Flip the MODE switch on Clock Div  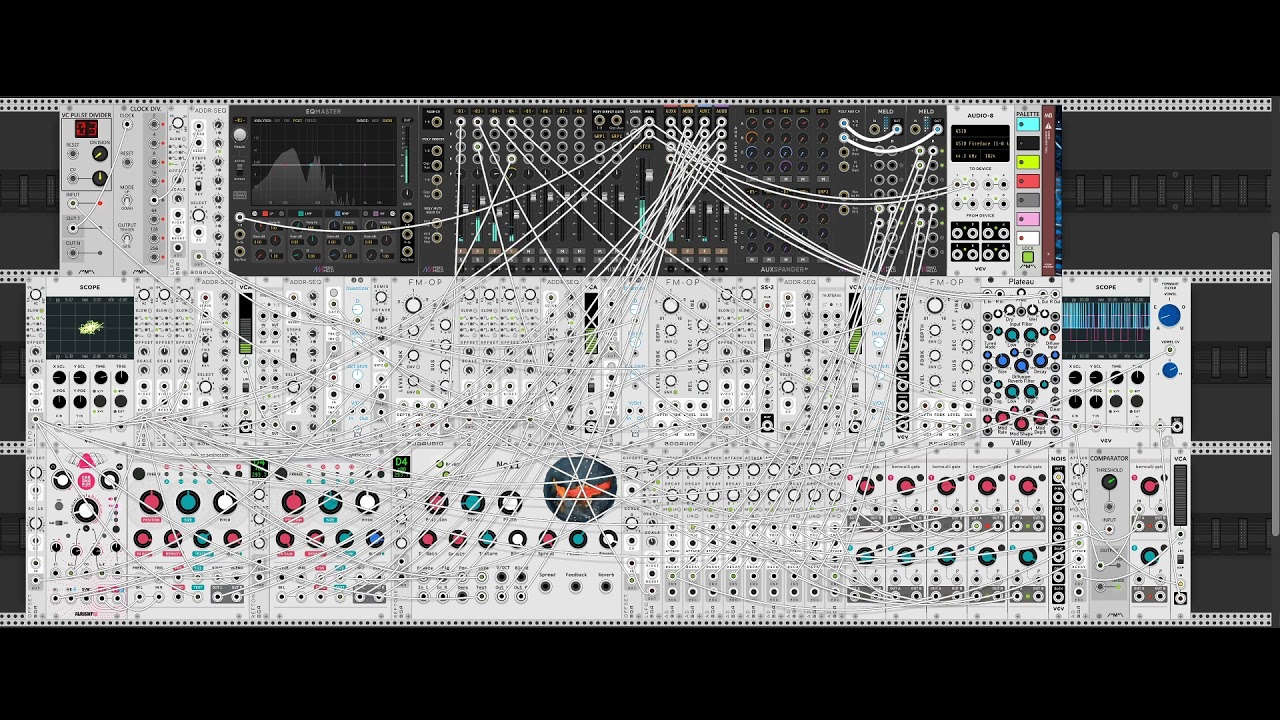coord(127,199)
